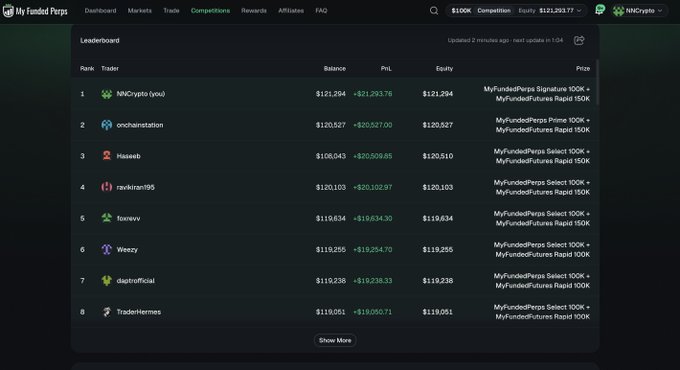Click PnL value +$20,102.97

point(373,187)
